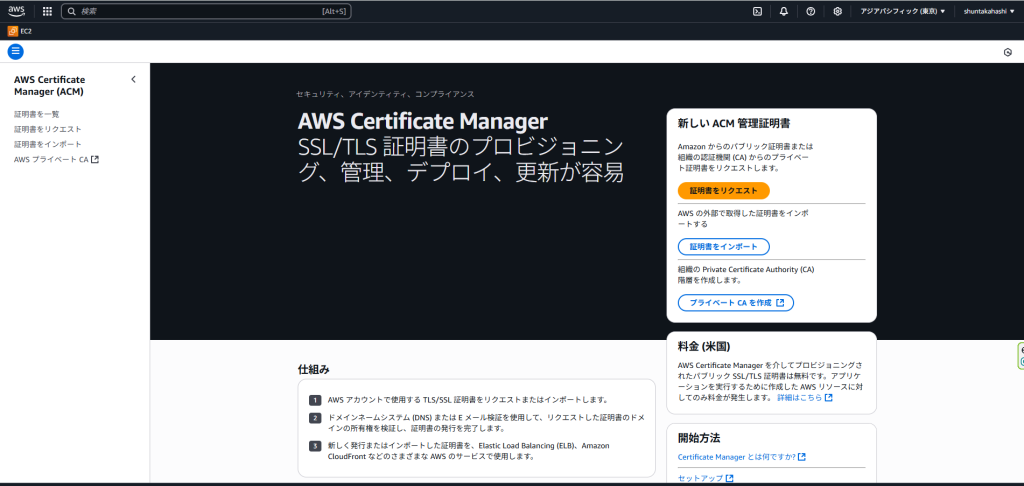Click the orange 証明書をリクエスト button

(x=724, y=191)
